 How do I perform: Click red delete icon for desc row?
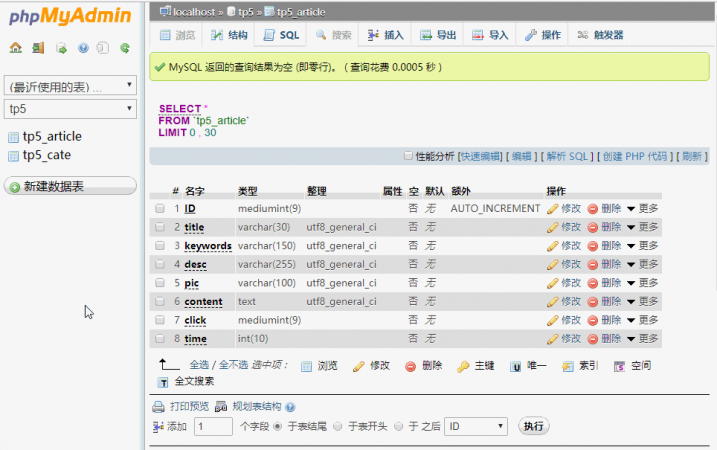click(593, 265)
